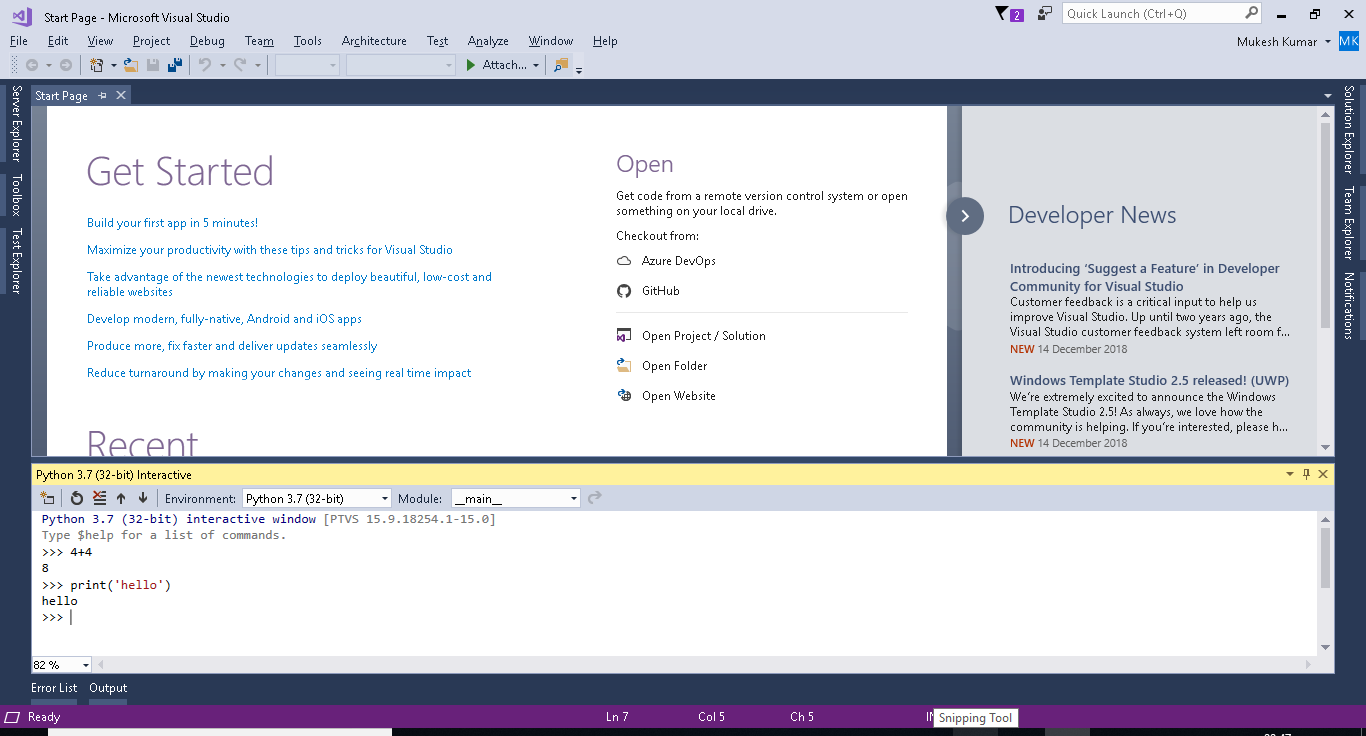
Task: Click 'Develop modern, fully-native' apps link
Action: [x=224, y=319]
